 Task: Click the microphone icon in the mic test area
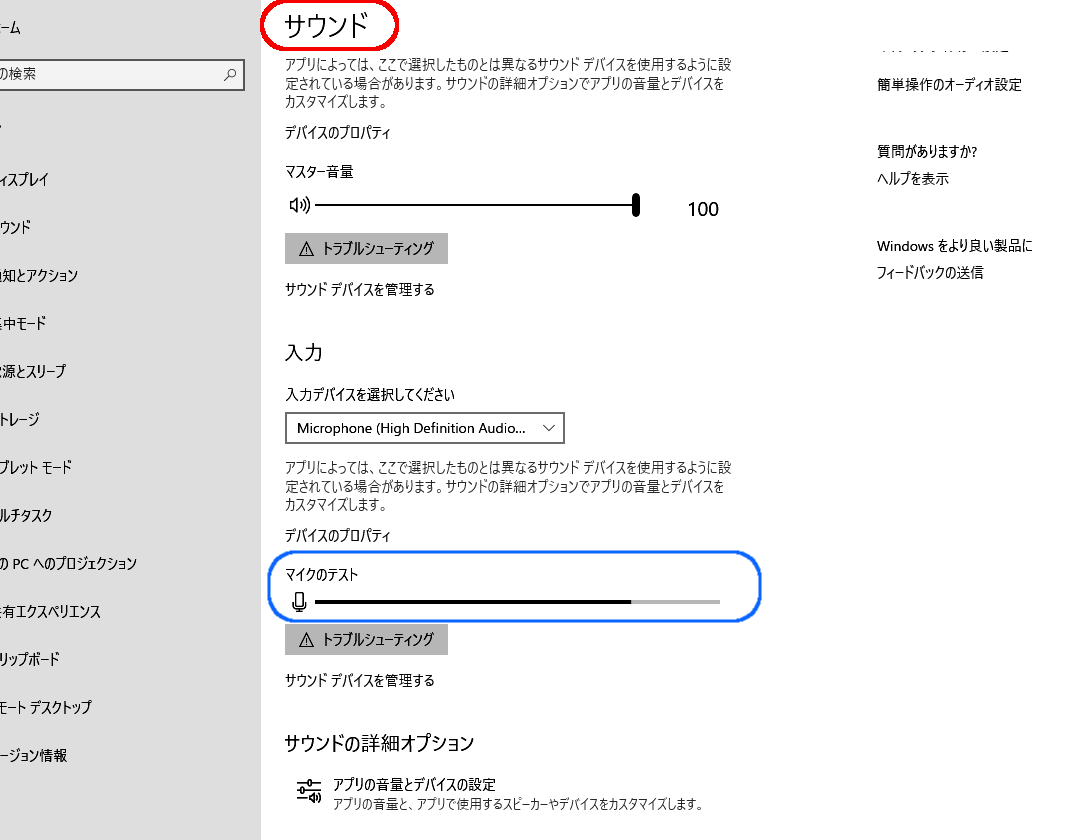click(x=299, y=601)
